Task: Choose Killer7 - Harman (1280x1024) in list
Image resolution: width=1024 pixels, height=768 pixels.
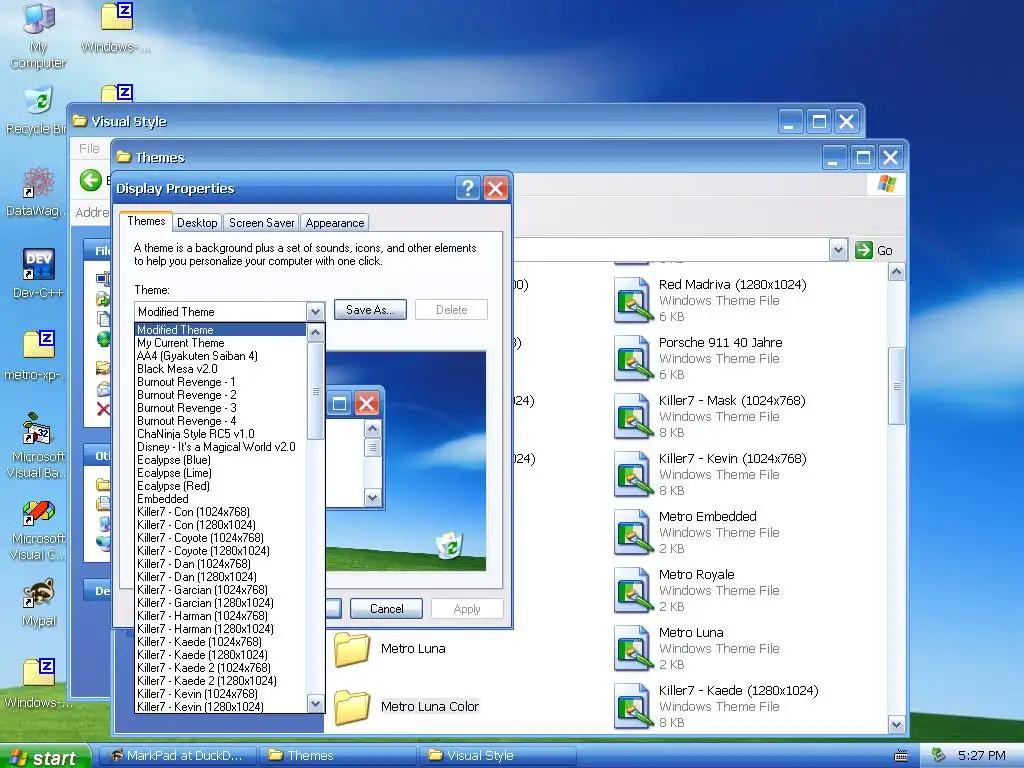Action: coord(221,629)
